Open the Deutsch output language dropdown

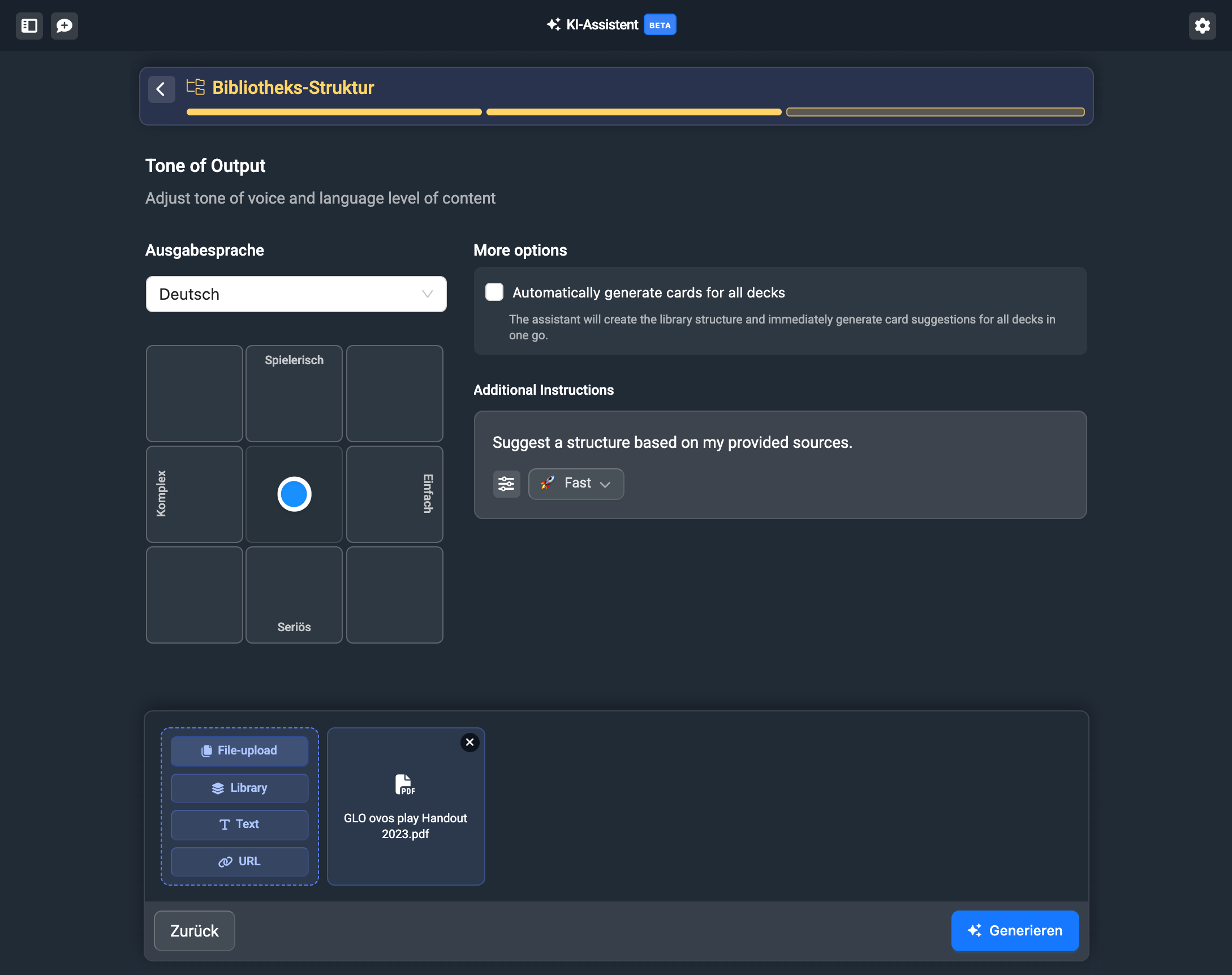[296, 294]
